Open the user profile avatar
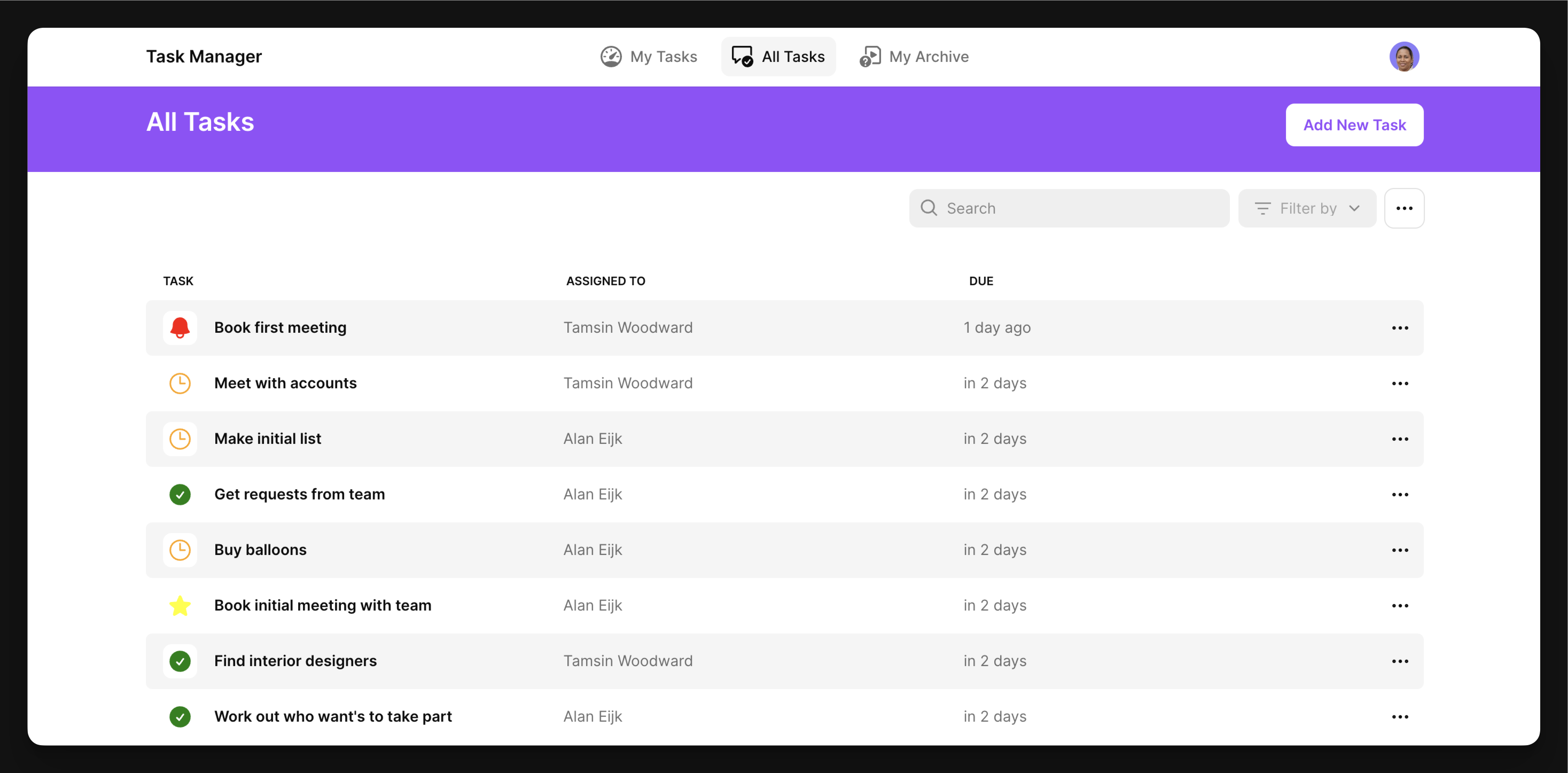Screen dimensions: 1568x773 pyautogui.click(x=1403, y=57)
